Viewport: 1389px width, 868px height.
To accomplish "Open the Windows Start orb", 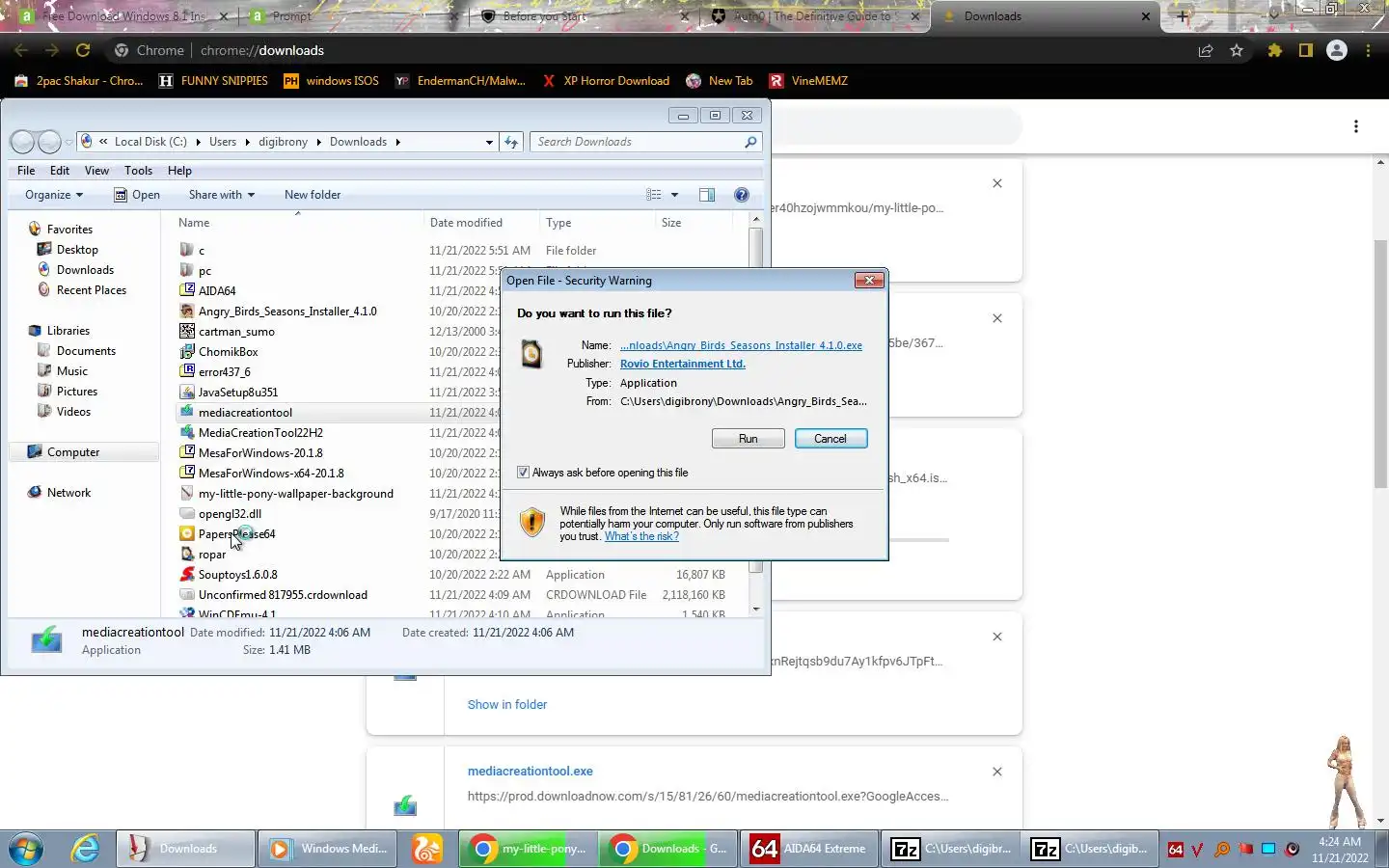I will [26, 849].
